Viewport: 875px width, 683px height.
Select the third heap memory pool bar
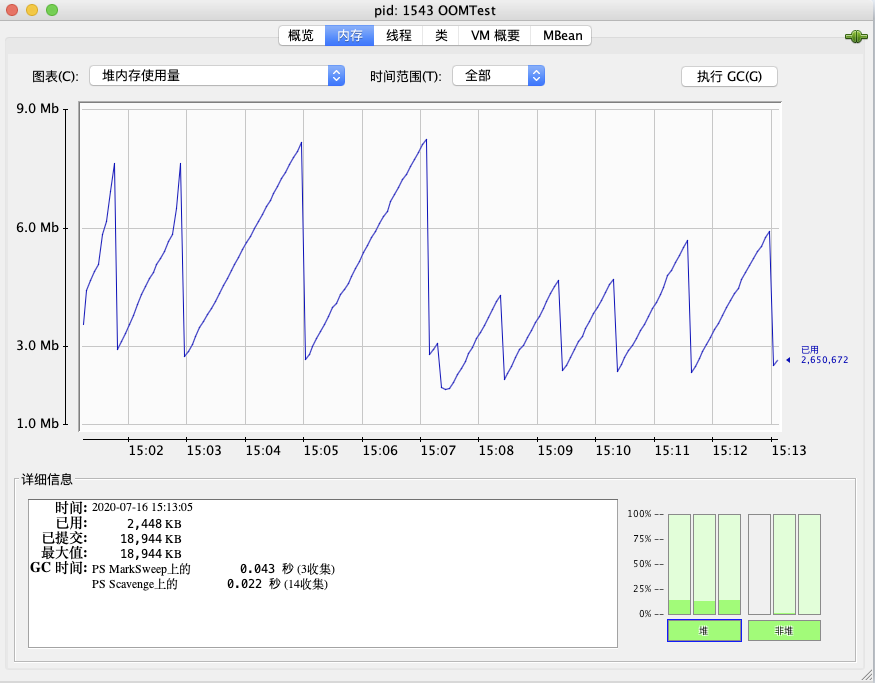point(729,564)
